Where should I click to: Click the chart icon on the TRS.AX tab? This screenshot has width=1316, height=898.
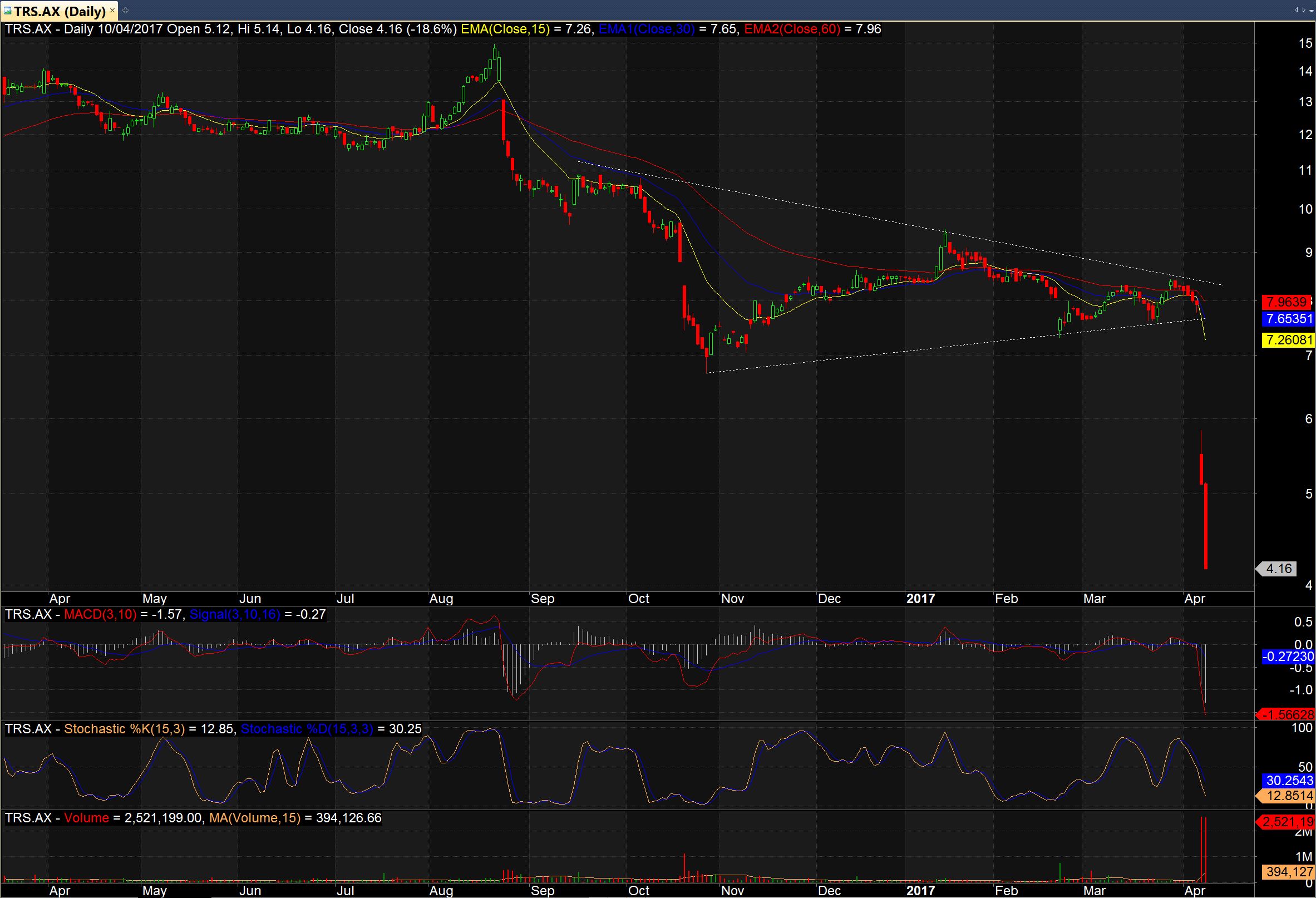coord(8,11)
